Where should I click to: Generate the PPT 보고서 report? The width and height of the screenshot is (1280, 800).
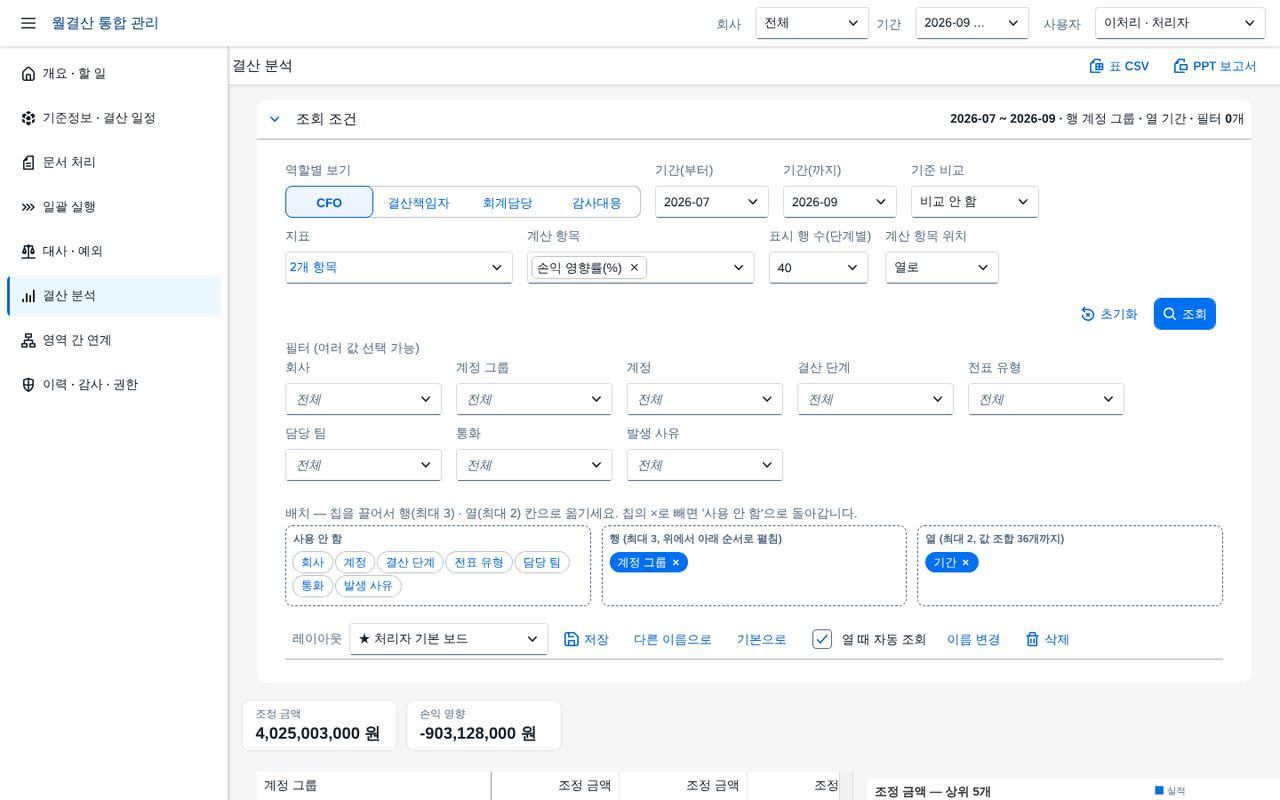[x=1215, y=66]
